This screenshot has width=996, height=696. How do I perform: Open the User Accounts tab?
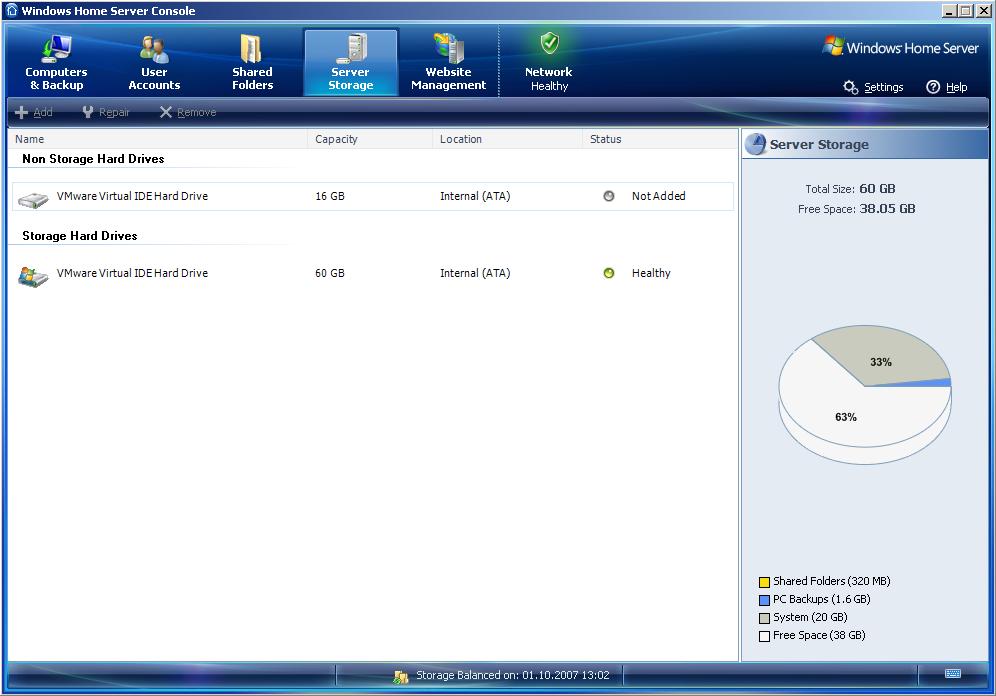click(154, 62)
